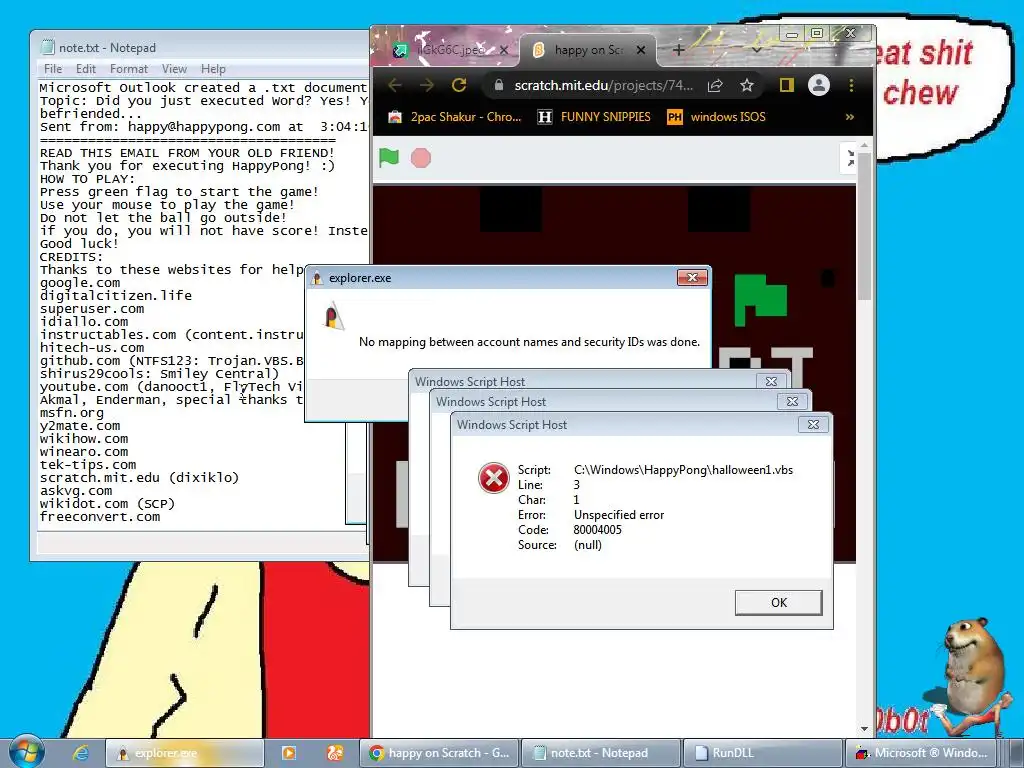Click the iGkG6C.jpeg tab favicon

[x=400, y=50]
